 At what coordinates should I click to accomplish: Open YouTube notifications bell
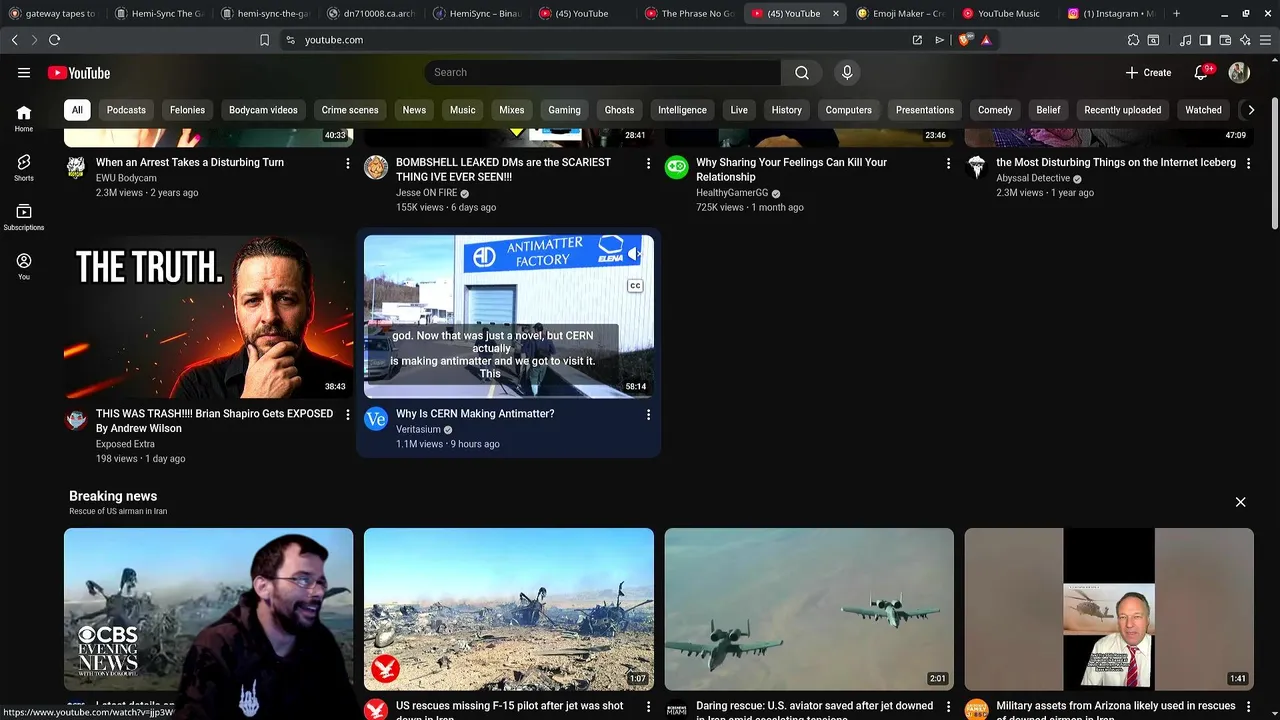[x=1202, y=72]
